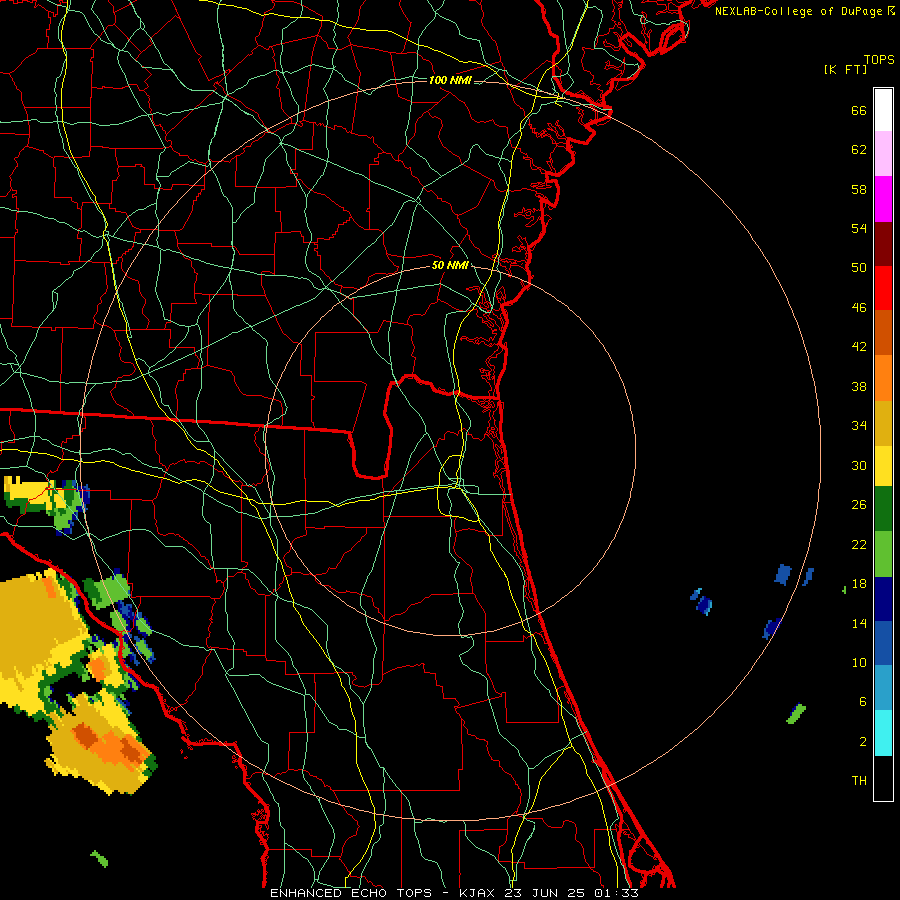900x900 pixels.
Task: Click legend value '22'
Action: pos(859,544)
